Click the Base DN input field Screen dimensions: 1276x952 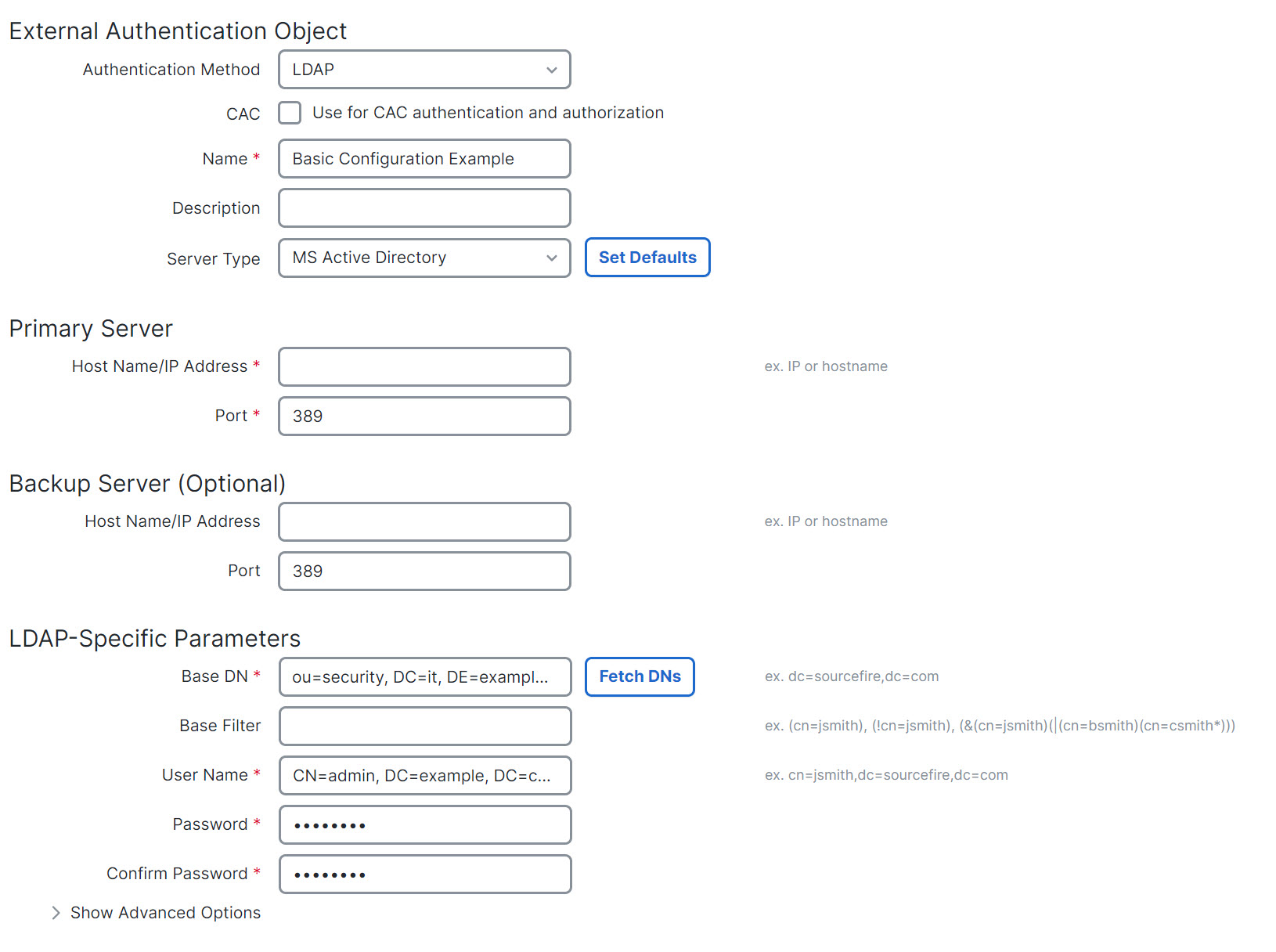(424, 676)
